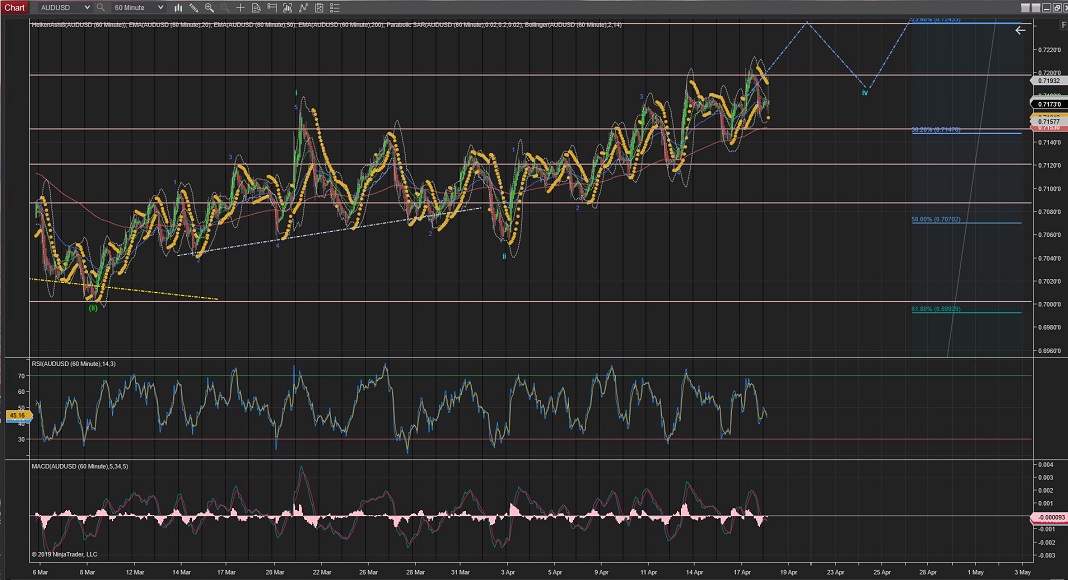Click the F button on the price axis
The height and width of the screenshot is (580, 1068).
(x=1063, y=25)
